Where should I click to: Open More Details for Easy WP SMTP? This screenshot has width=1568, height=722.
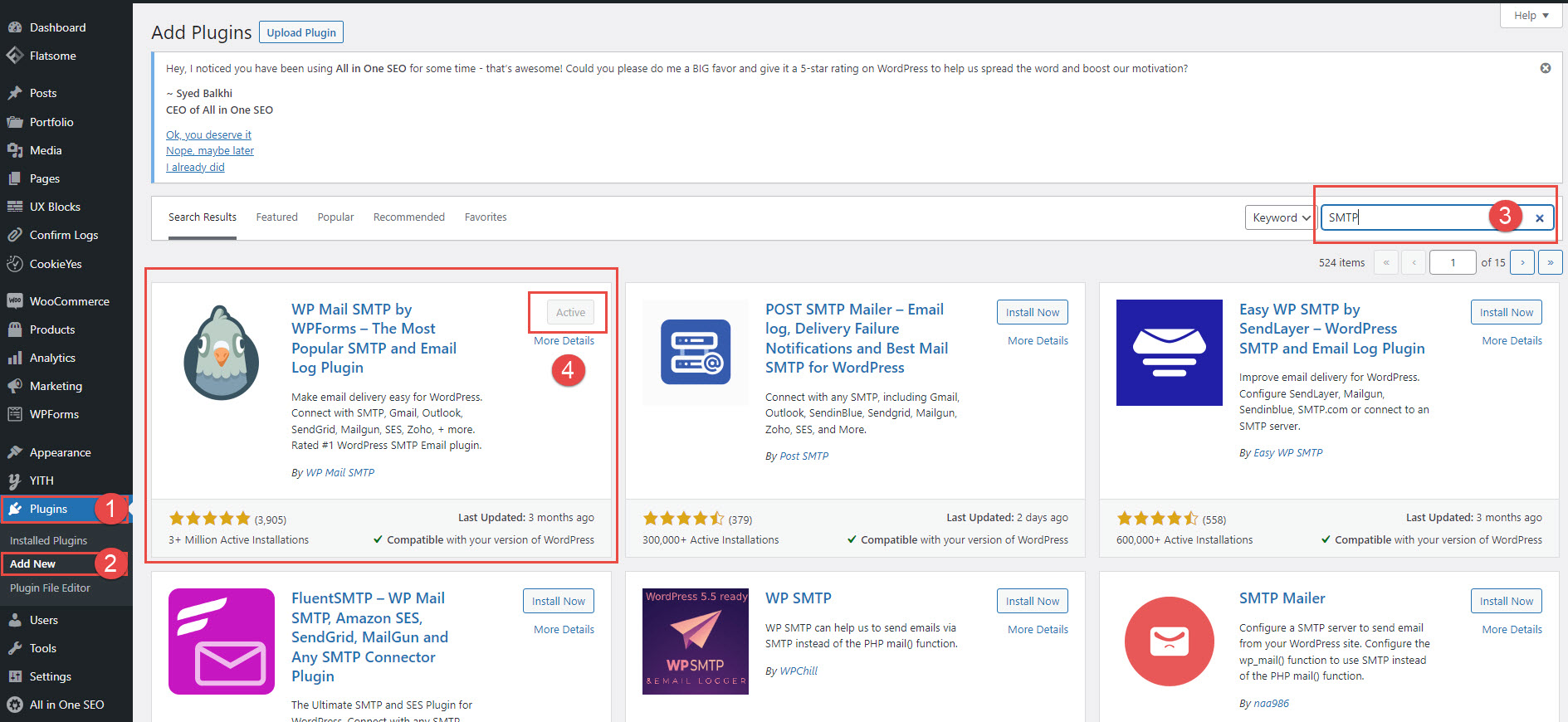1512,341
